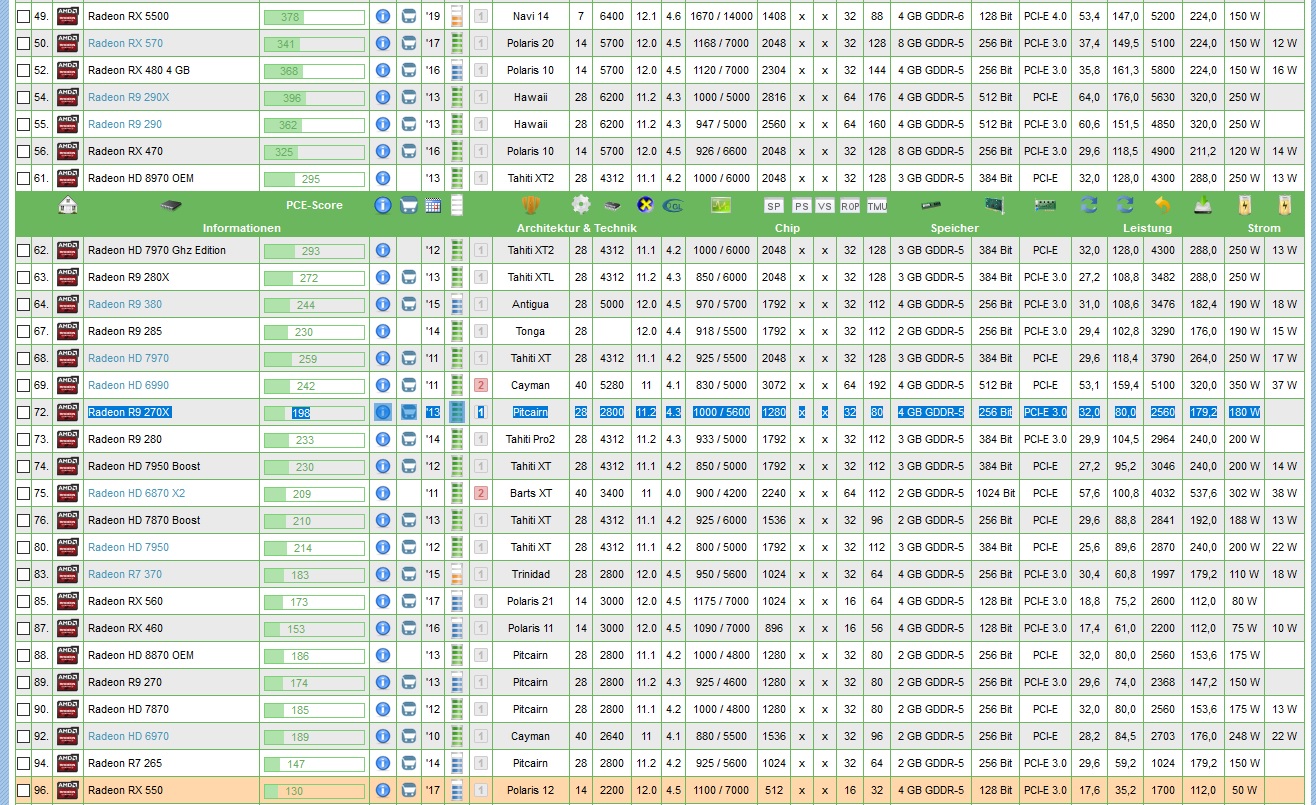The image size is (1316, 805).
Task: Open the Radeon R9 380 link
Action: click(x=124, y=304)
